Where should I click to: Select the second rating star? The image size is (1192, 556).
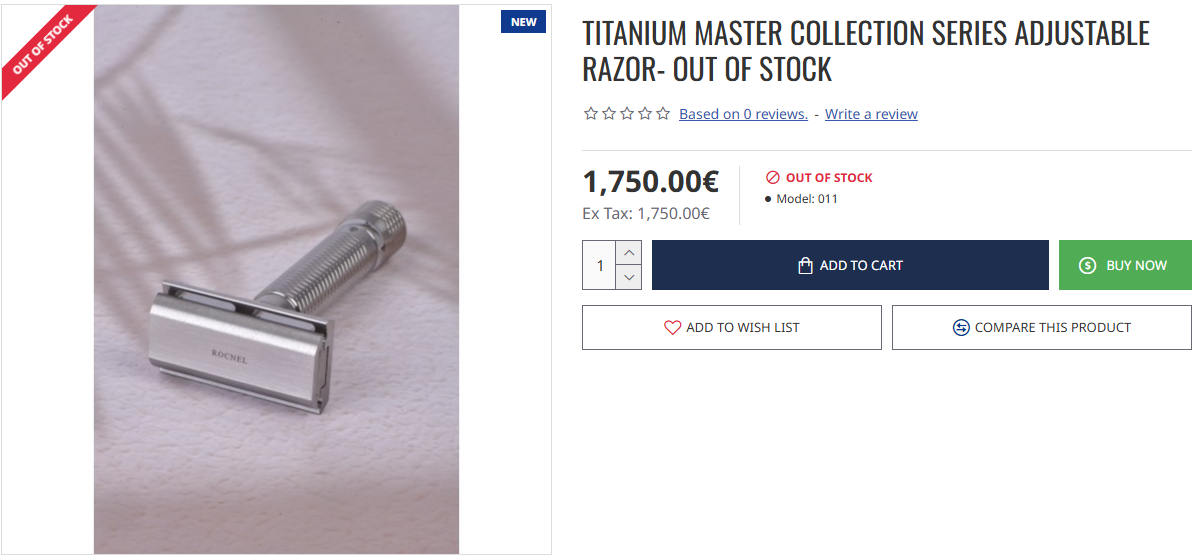[x=609, y=114]
